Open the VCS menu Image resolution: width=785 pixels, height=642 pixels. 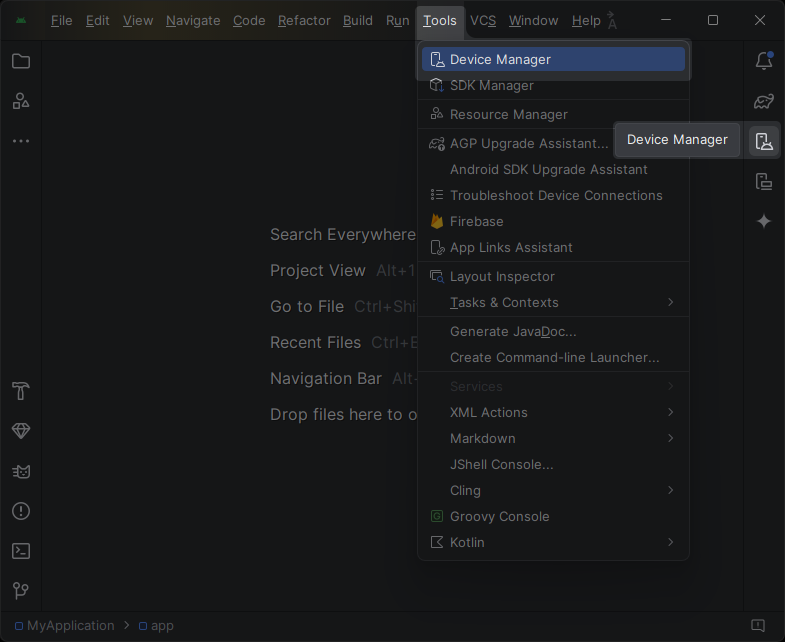pos(483,21)
